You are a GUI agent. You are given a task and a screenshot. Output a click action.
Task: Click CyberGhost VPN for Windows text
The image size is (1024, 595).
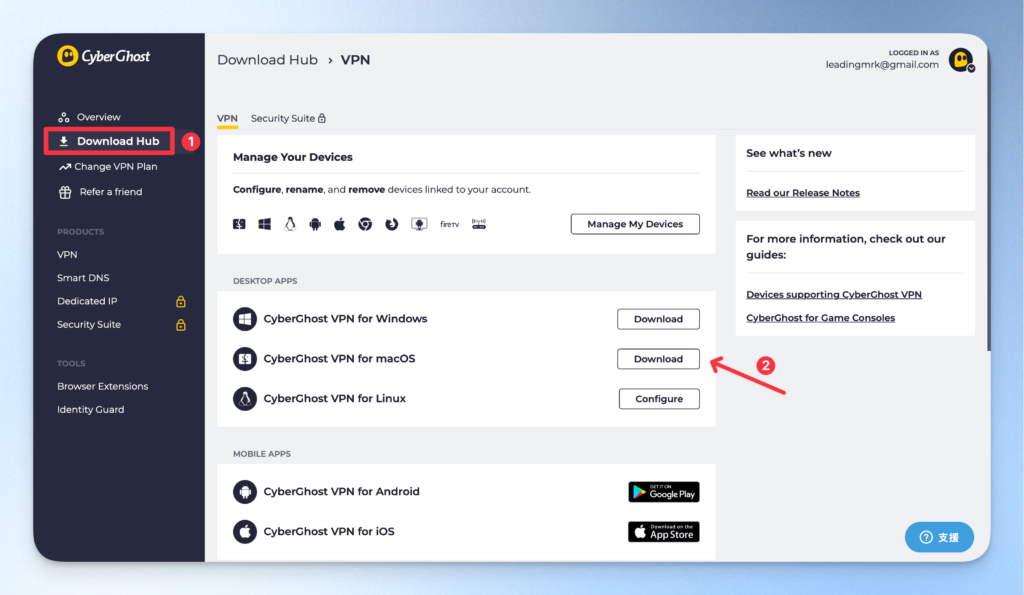pos(345,319)
